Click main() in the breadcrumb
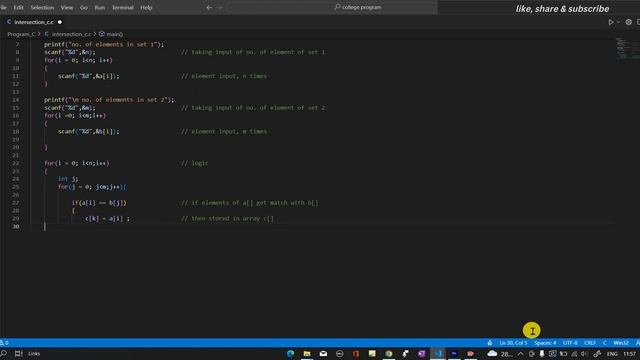Screen dimensions: 640x360 (111, 34)
